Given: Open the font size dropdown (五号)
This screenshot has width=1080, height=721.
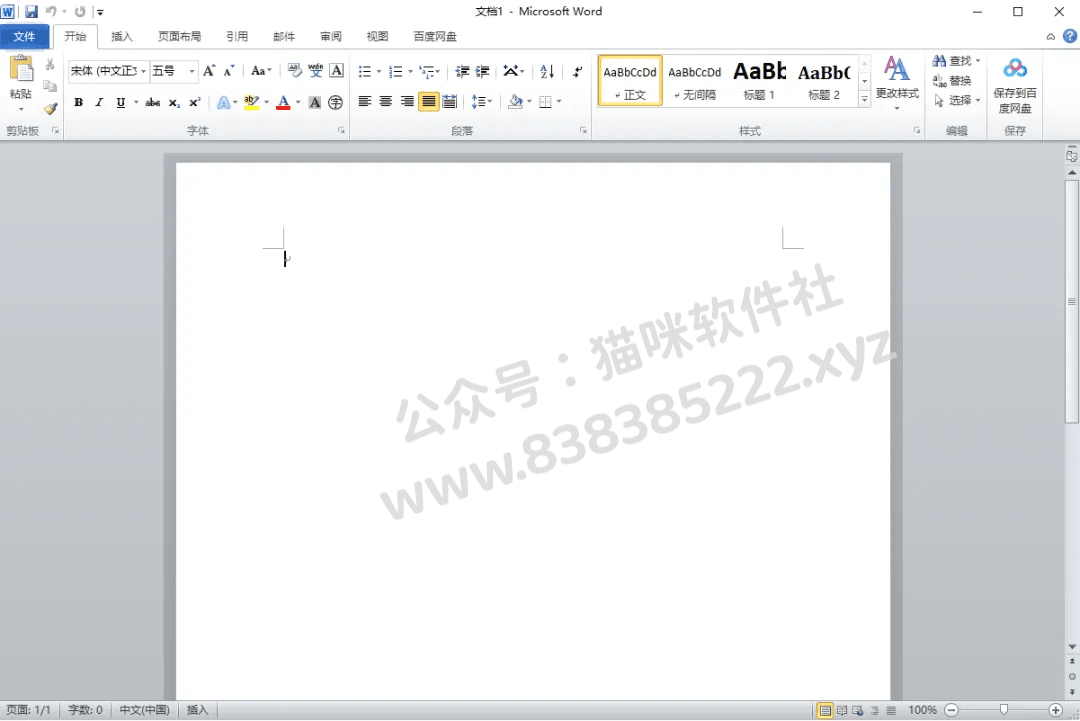Looking at the screenshot, I should pos(191,71).
